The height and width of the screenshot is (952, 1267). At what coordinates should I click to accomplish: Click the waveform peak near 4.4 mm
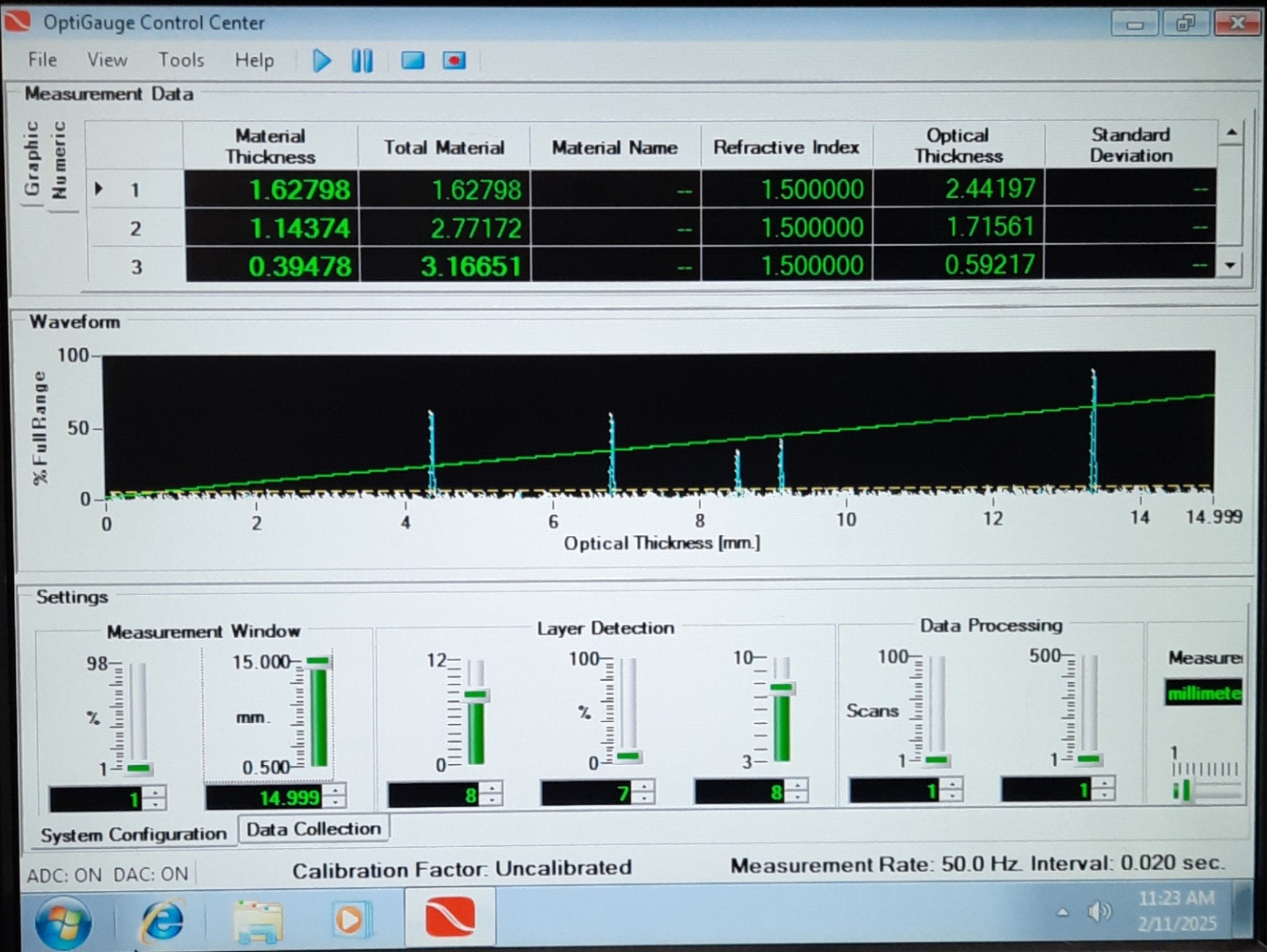pyautogui.click(x=431, y=453)
